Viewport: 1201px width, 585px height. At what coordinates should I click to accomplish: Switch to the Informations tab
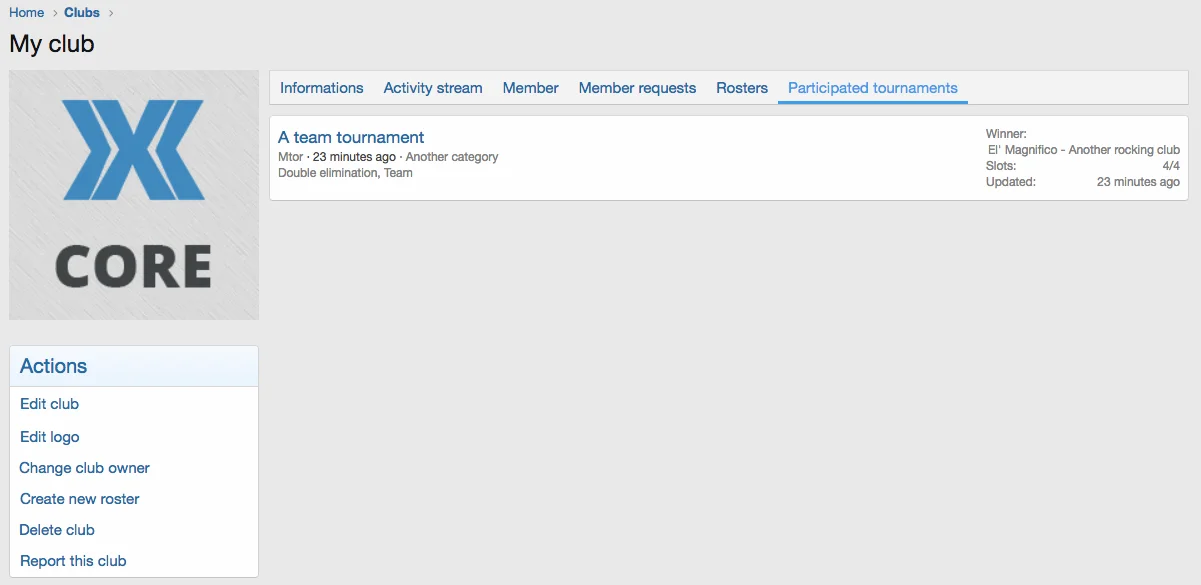tap(321, 88)
